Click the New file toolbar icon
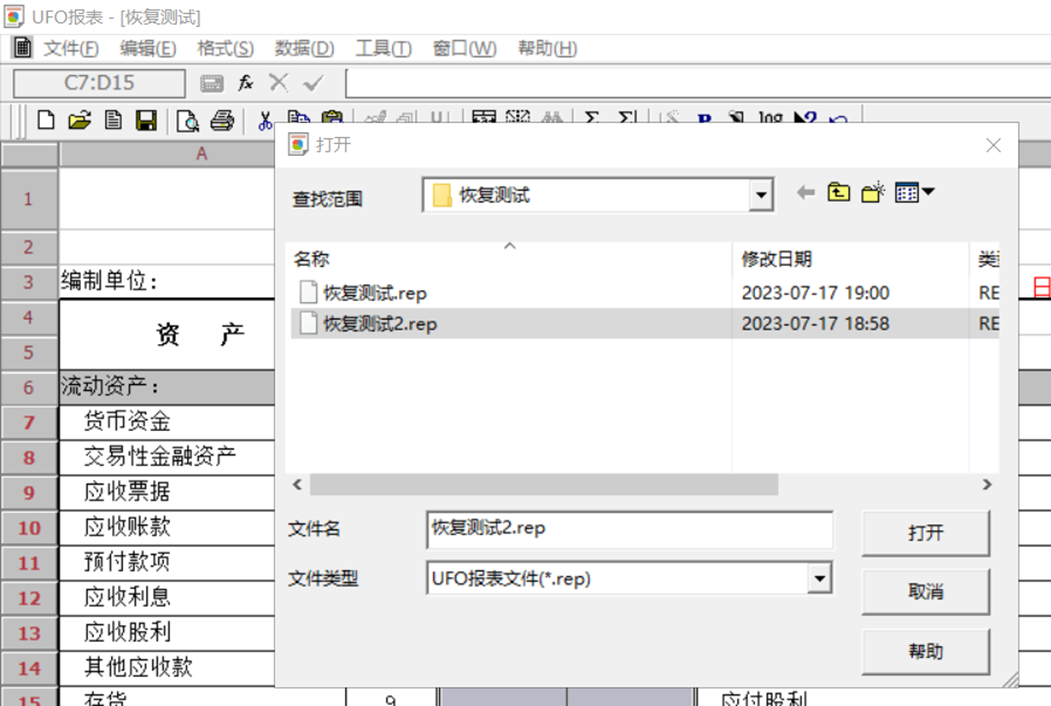Viewport: 1051px width, 706px height. 46,121
